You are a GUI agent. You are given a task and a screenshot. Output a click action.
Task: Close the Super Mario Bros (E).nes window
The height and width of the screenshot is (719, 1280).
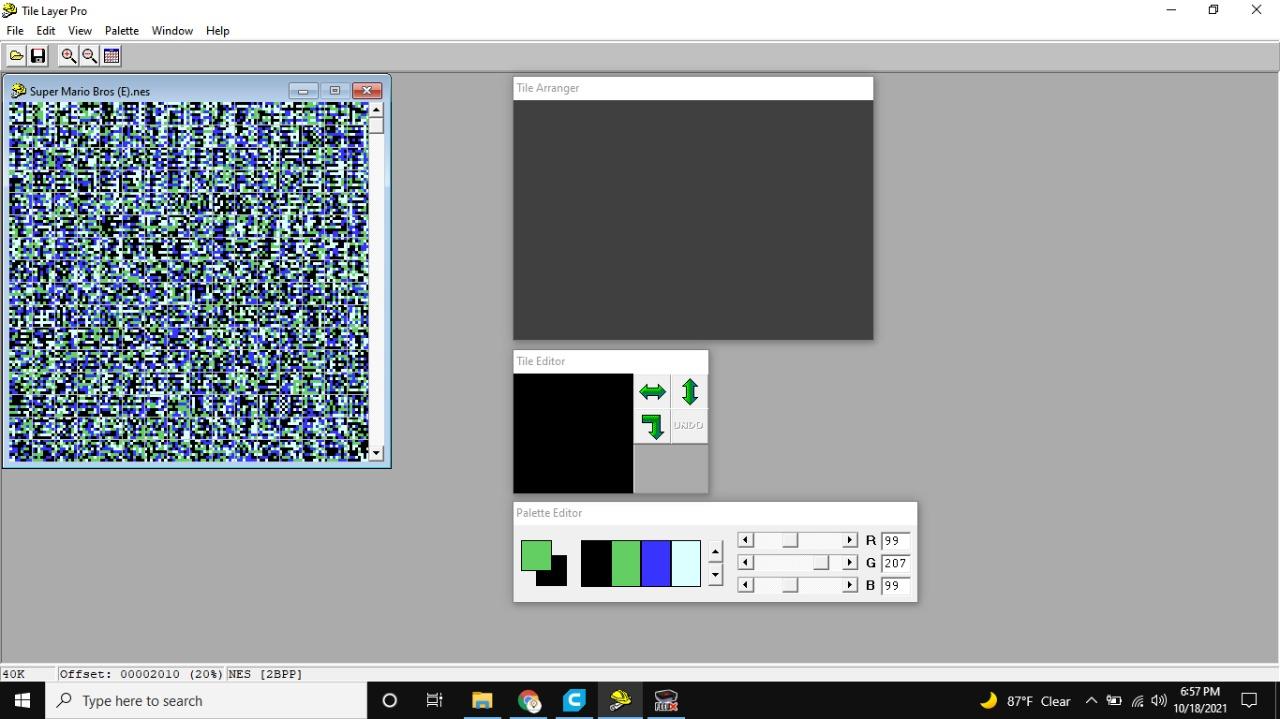(367, 91)
